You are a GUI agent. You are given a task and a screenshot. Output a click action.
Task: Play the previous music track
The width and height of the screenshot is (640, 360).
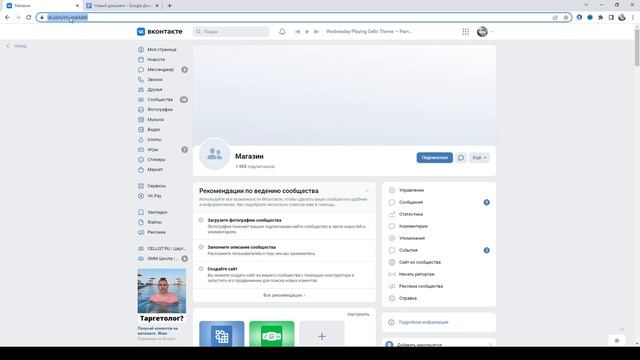298,31
